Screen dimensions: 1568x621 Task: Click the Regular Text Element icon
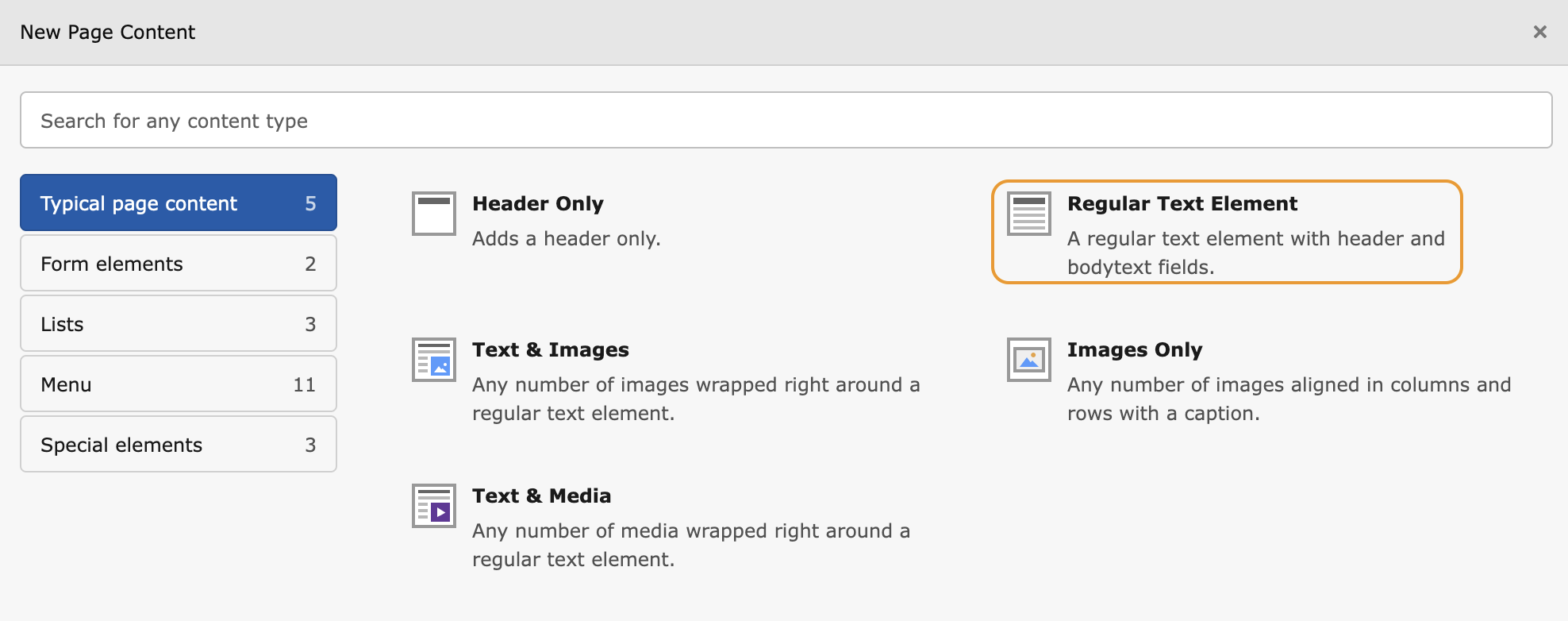pyautogui.click(x=1029, y=214)
